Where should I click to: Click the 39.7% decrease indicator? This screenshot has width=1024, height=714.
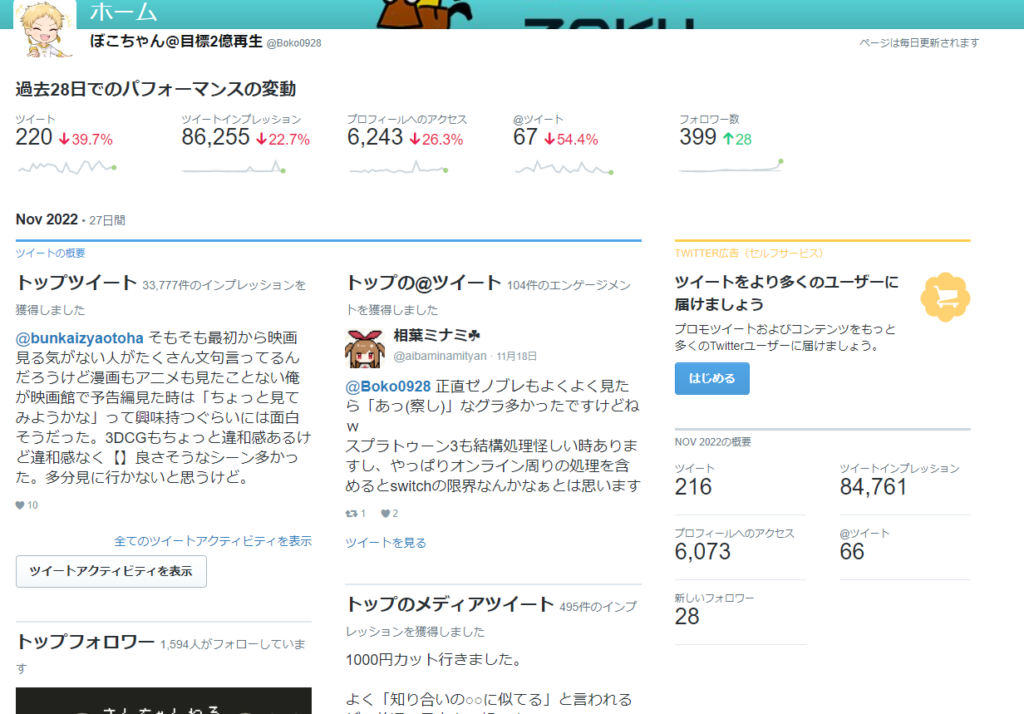(86, 139)
